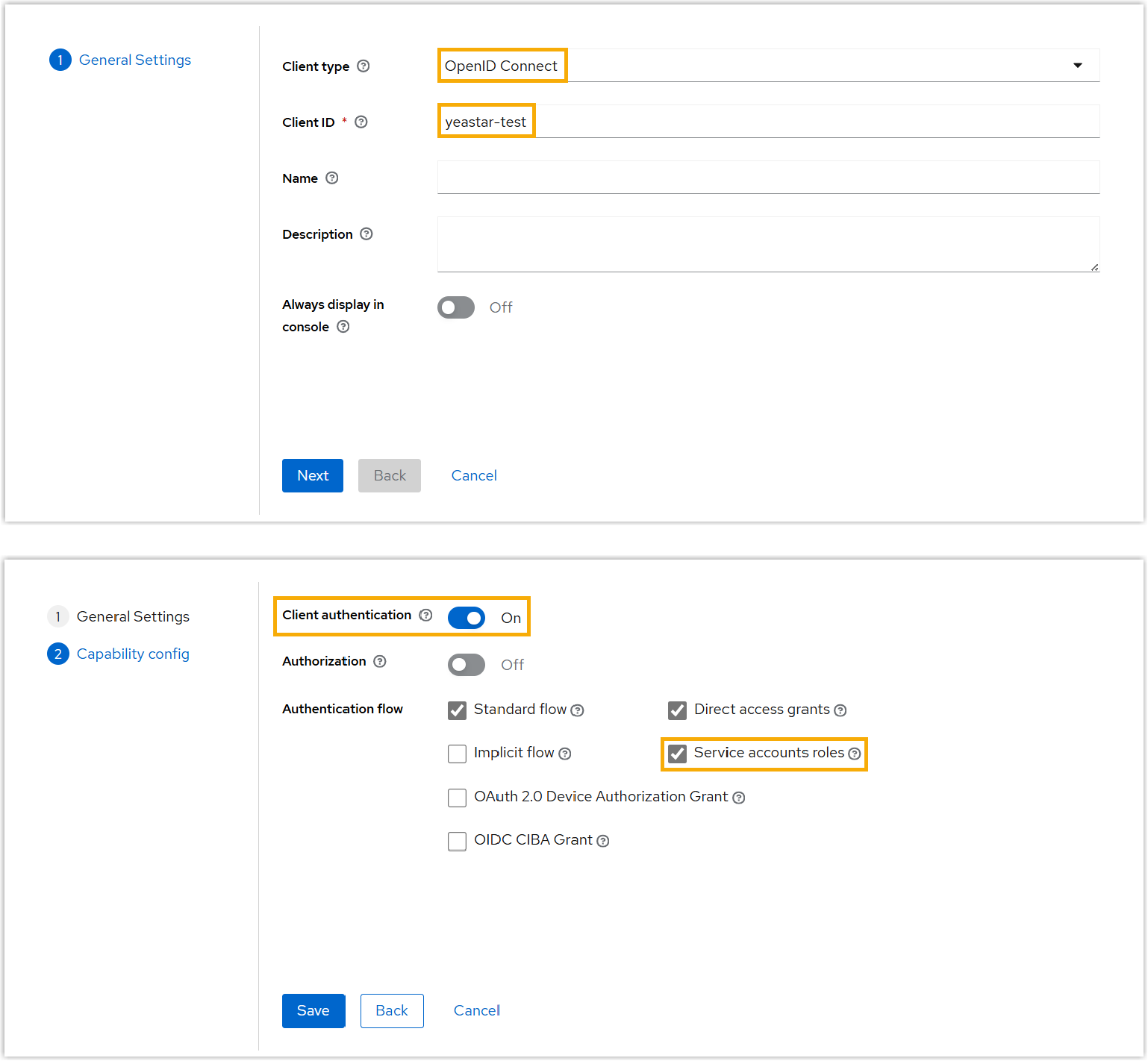
Task: Click the Description field help icon
Action: pyautogui.click(x=366, y=234)
